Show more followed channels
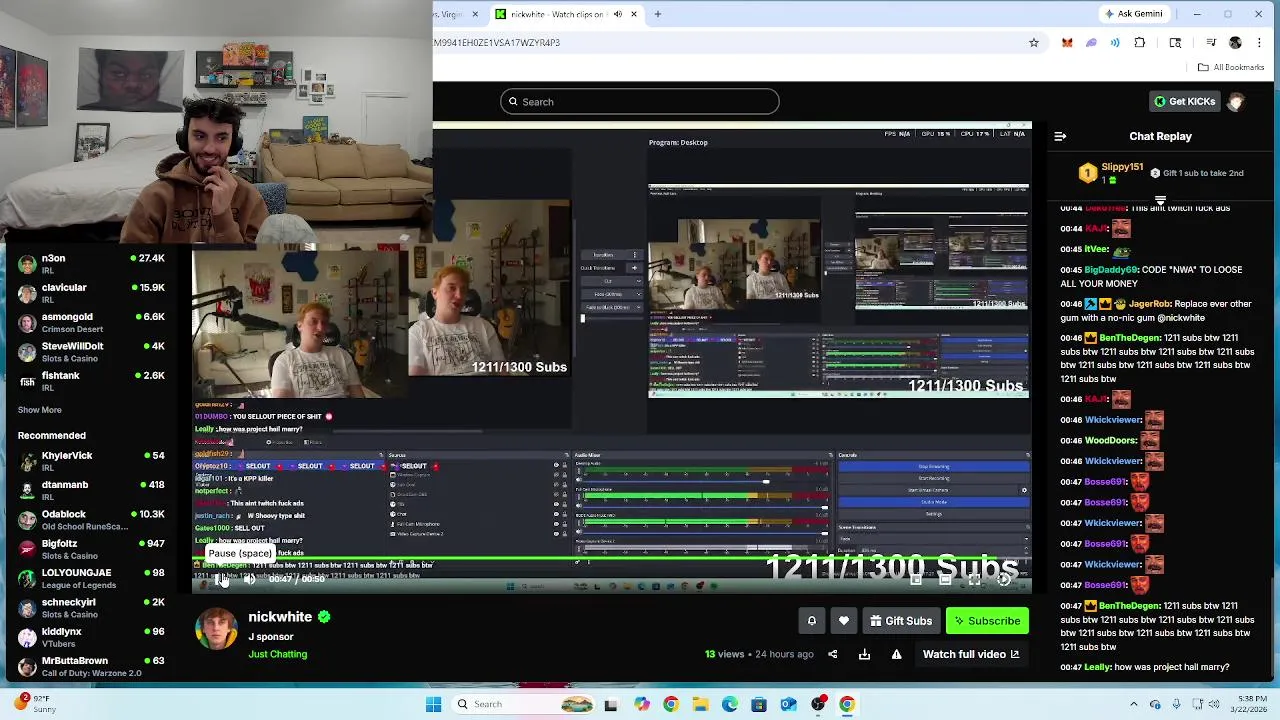1280x720 pixels. pos(39,410)
